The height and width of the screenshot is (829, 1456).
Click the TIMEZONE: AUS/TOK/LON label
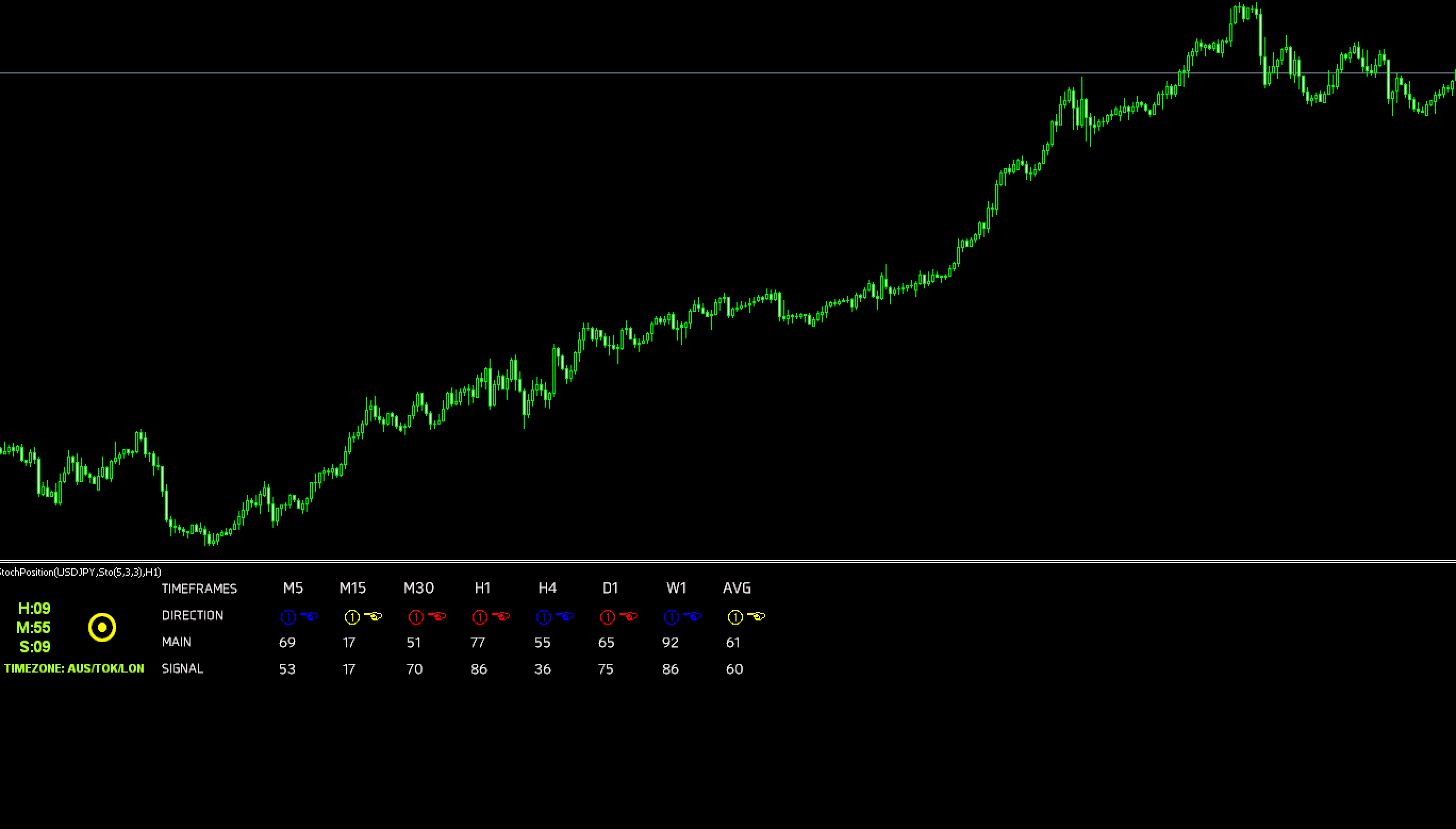(x=75, y=669)
